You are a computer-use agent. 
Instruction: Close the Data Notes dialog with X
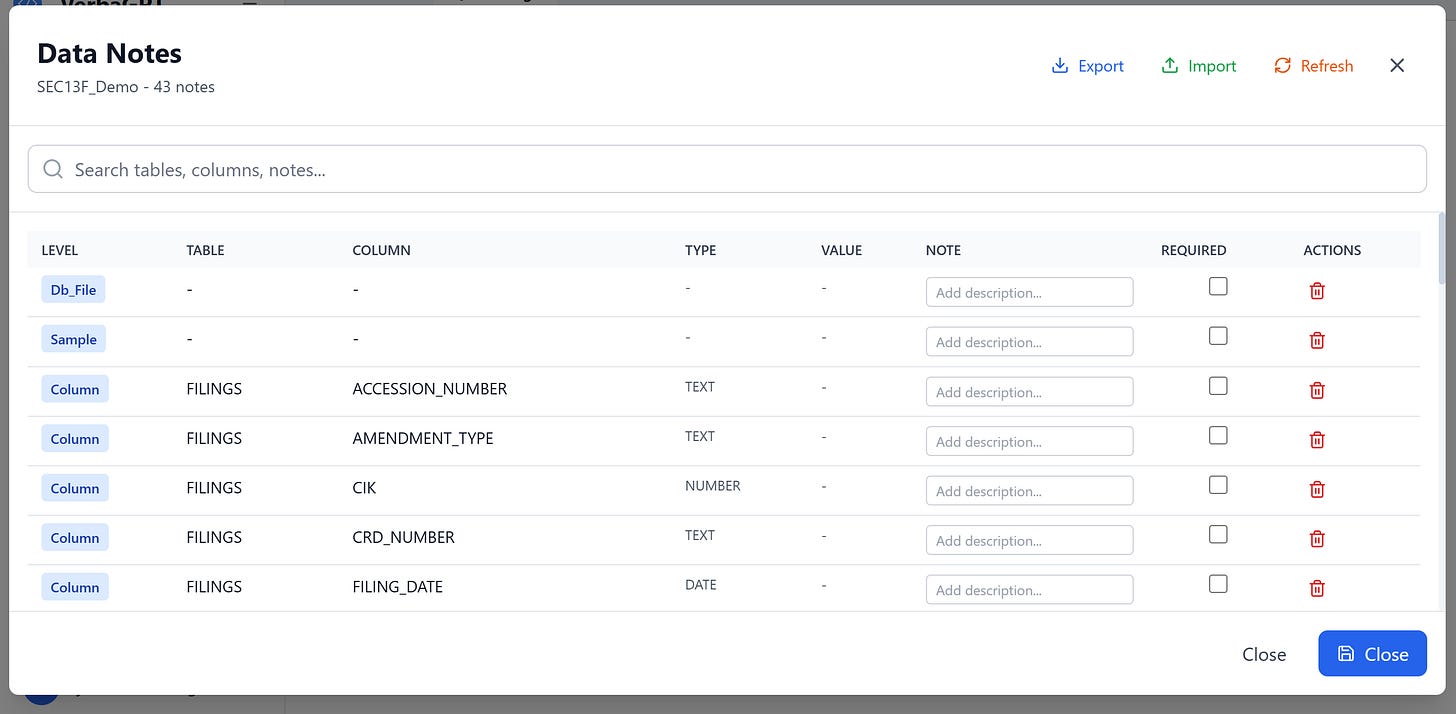(1397, 65)
